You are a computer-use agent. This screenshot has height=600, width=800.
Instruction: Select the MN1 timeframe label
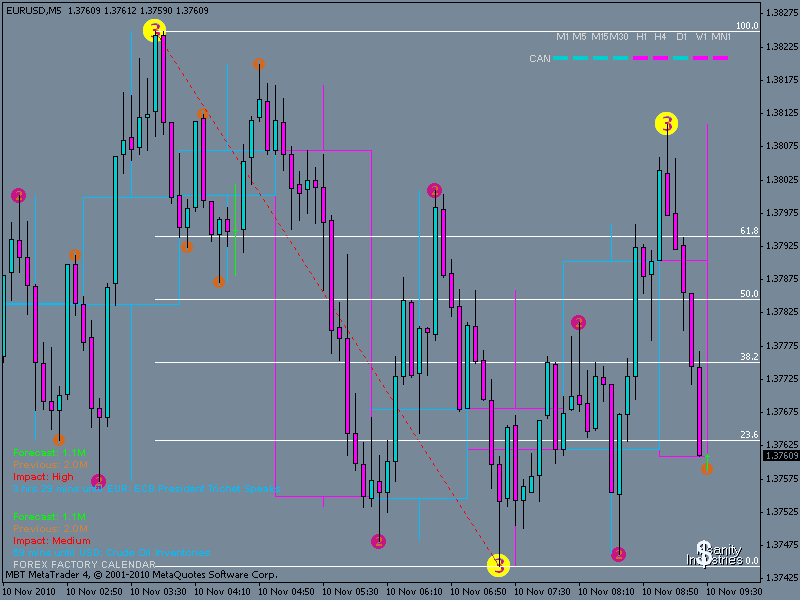(721, 37)
